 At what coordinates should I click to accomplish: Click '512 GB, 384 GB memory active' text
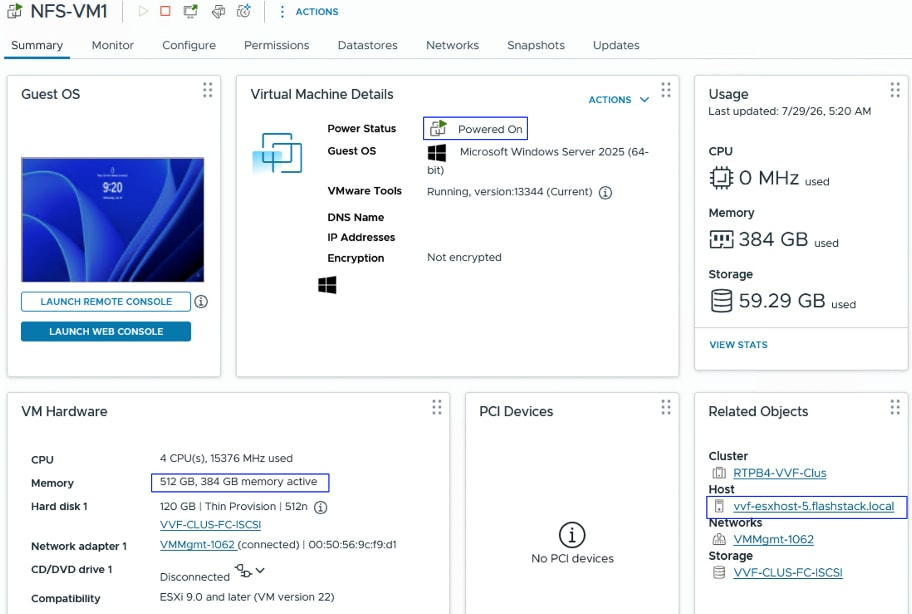tap(238, 482)
